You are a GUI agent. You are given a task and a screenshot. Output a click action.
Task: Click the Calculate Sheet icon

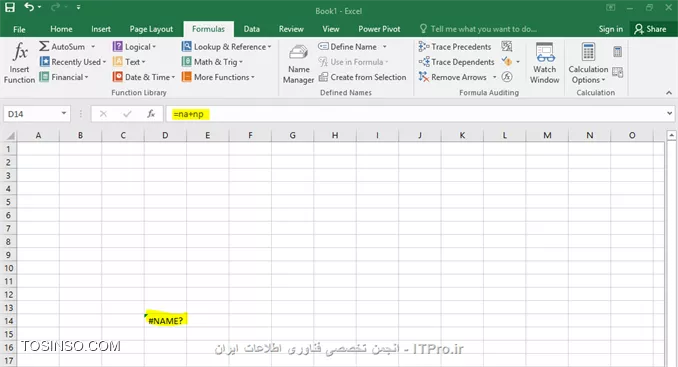pos(617,72)
